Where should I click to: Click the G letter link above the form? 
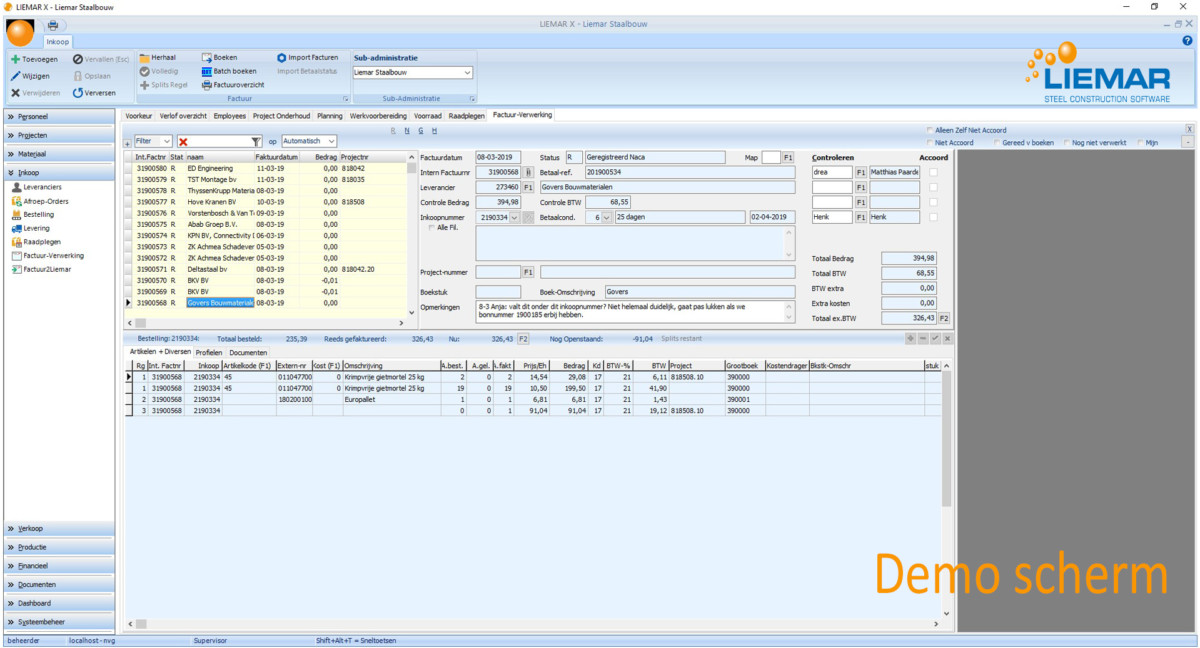coord(421,130)
